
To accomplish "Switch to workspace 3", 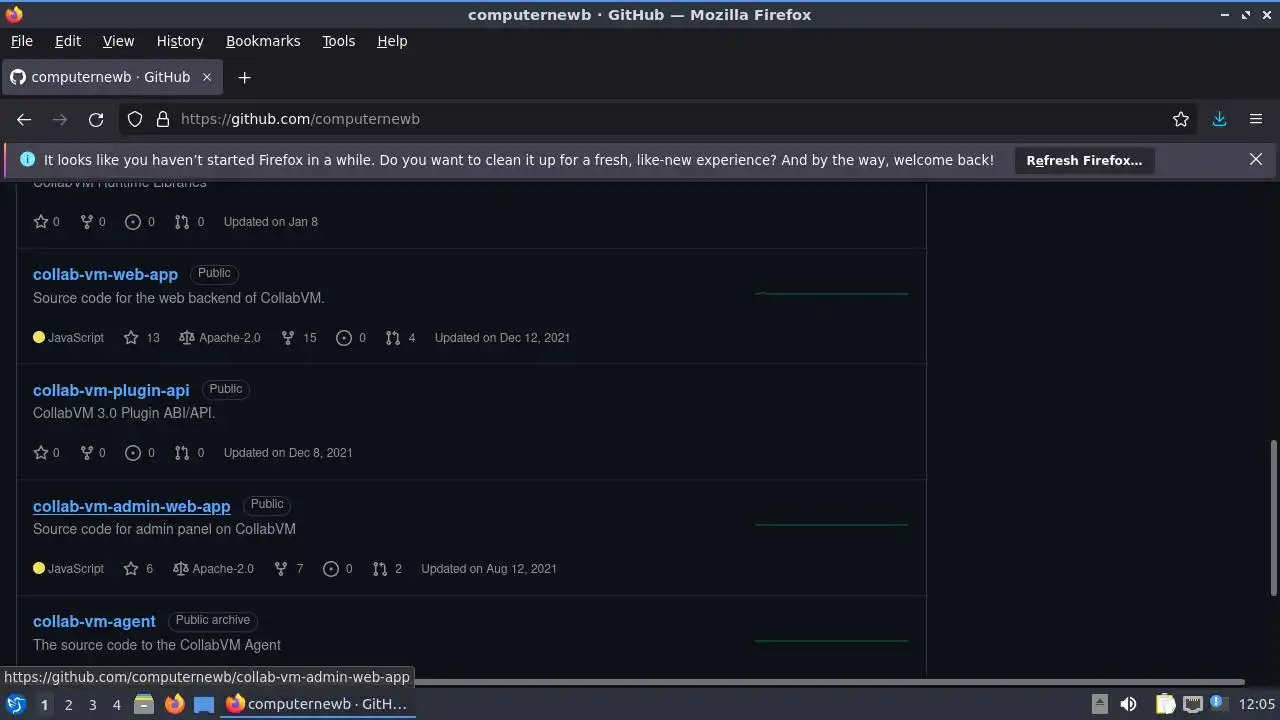I will pyautogui.click(x=92, y=704).
